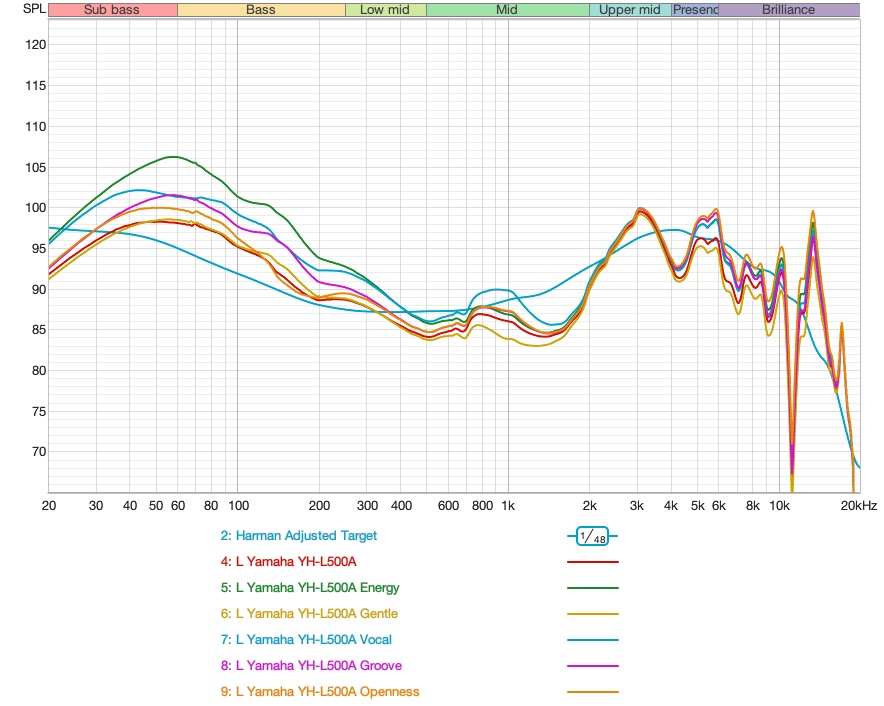This screenshot has width=884, height=706.
Task: Click the Brilliance band label
Action: (788, 10)
